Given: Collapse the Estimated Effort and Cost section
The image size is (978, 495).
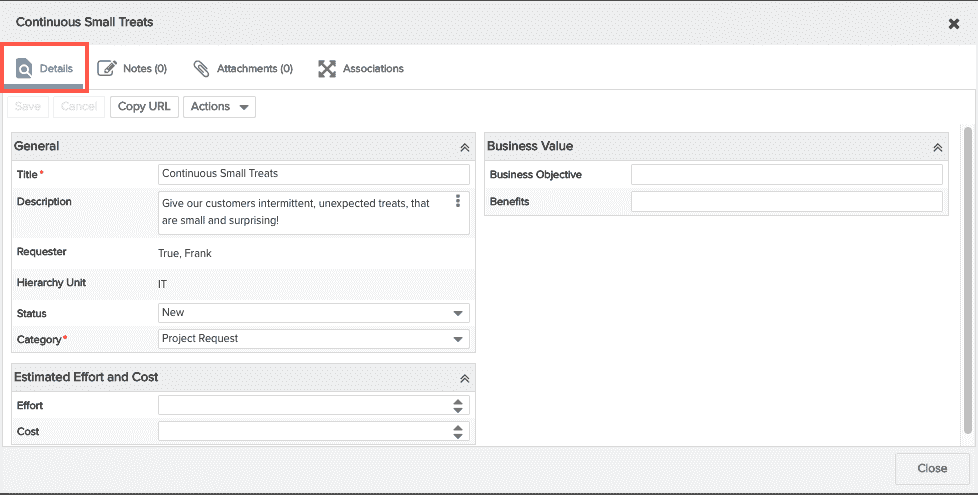Looking at the screenshot, I should coord(464,378).
